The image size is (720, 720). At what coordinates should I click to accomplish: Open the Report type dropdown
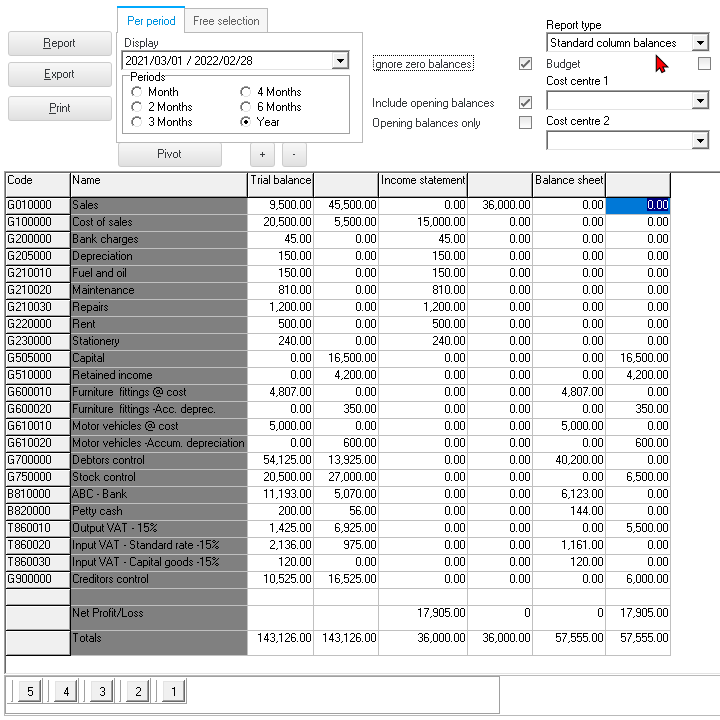[700, 43]
